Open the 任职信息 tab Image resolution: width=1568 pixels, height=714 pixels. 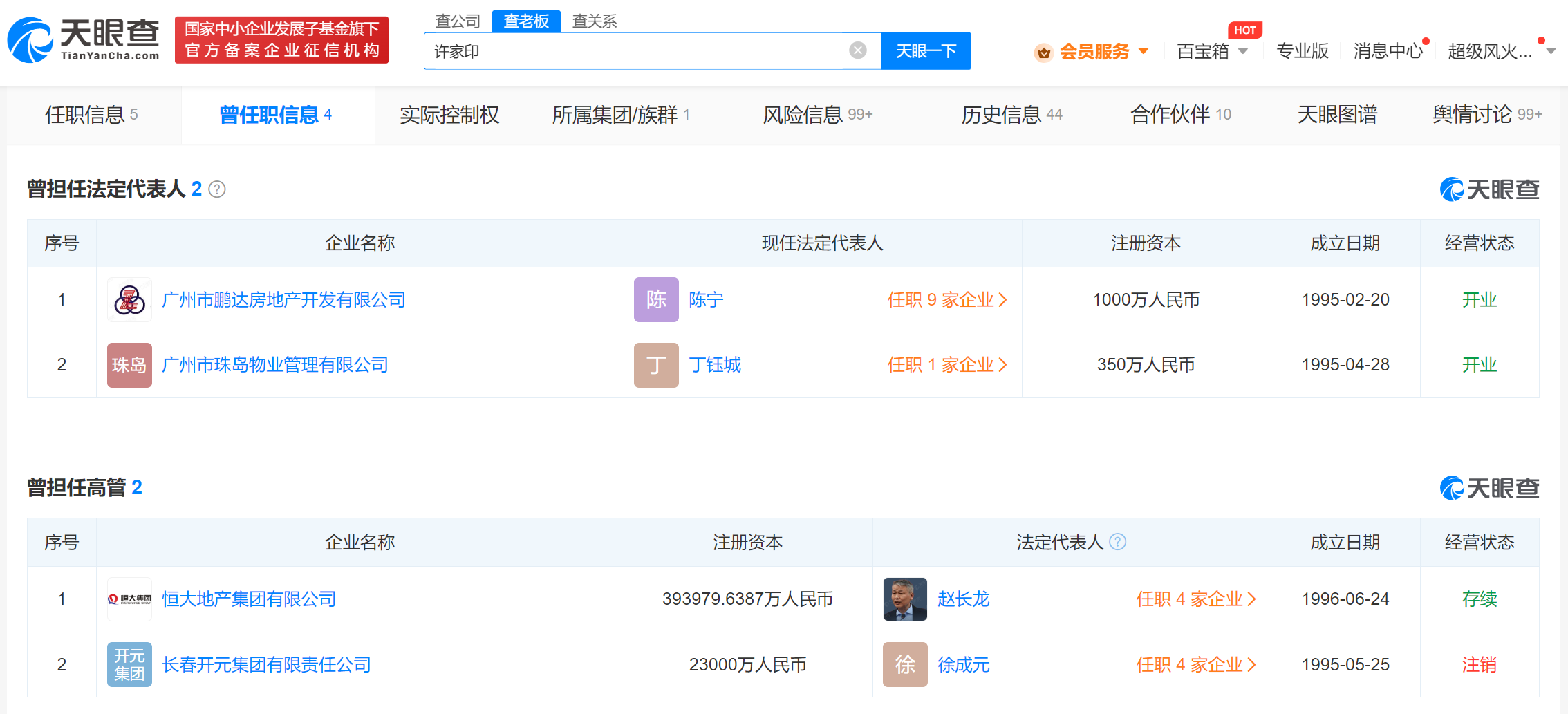click(x=91, y=115)
